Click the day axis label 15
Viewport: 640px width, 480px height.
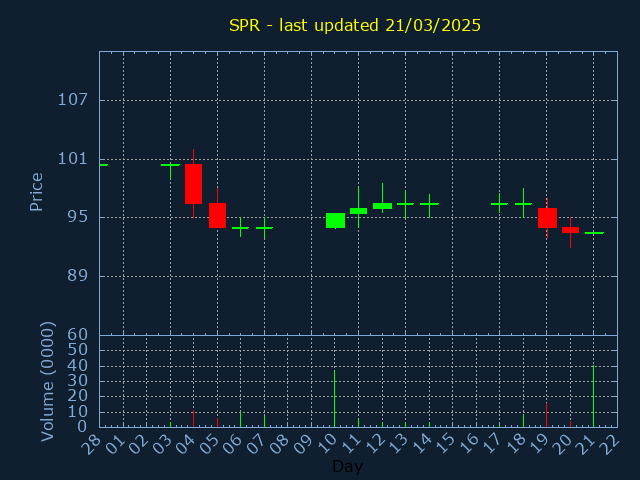(x=445, y=444)
